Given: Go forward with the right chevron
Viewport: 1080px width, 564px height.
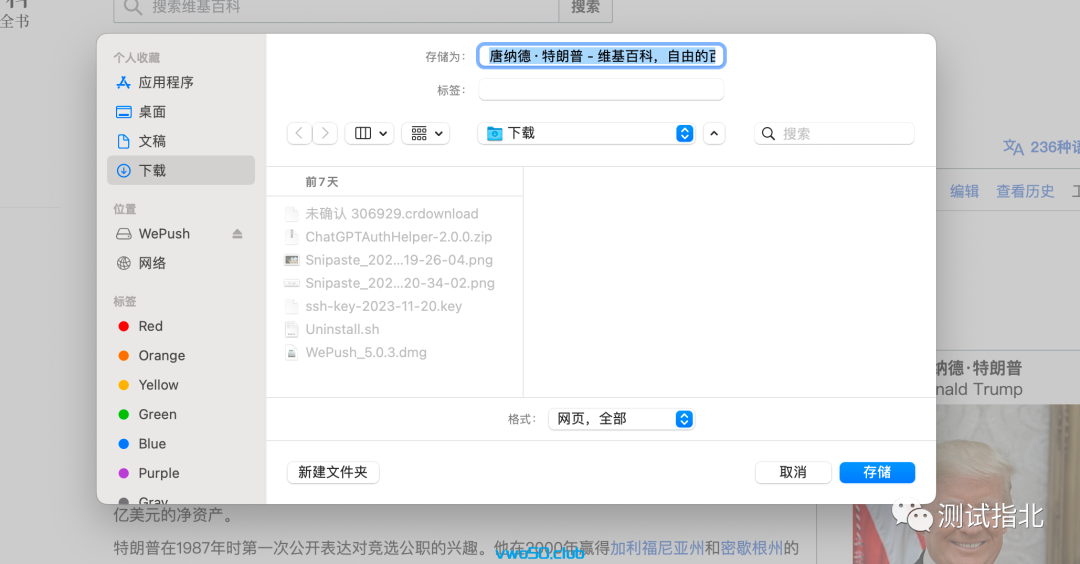Looking at the screenshot, I should tap(325, 133).
